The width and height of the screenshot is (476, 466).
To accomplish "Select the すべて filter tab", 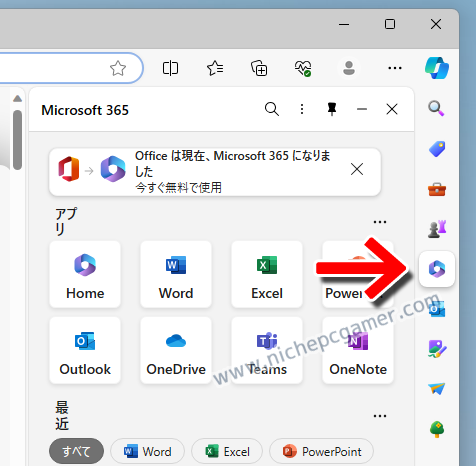I will [x=76, y=451].
